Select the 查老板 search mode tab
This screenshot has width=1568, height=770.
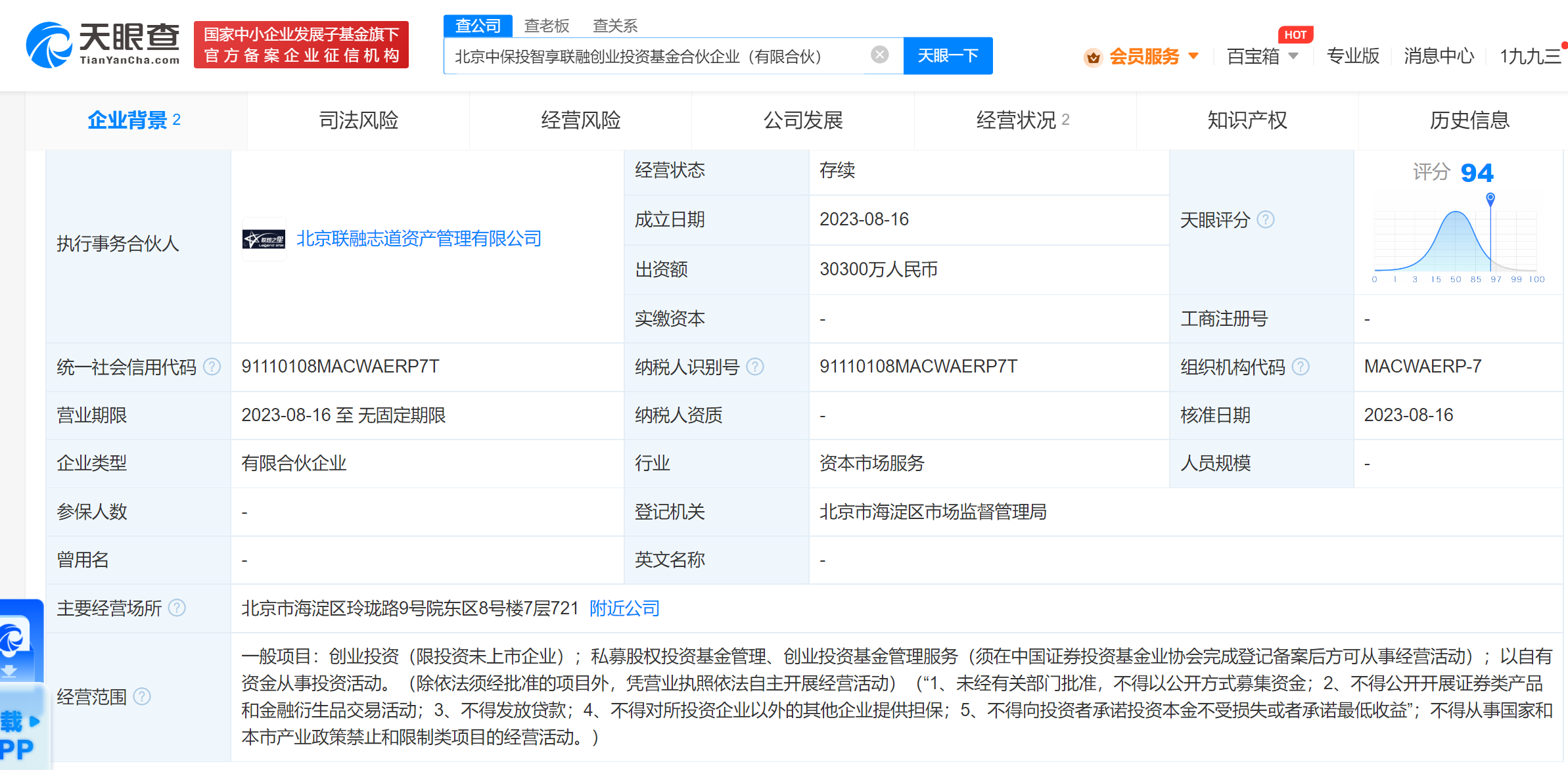(x=546, y=26)
